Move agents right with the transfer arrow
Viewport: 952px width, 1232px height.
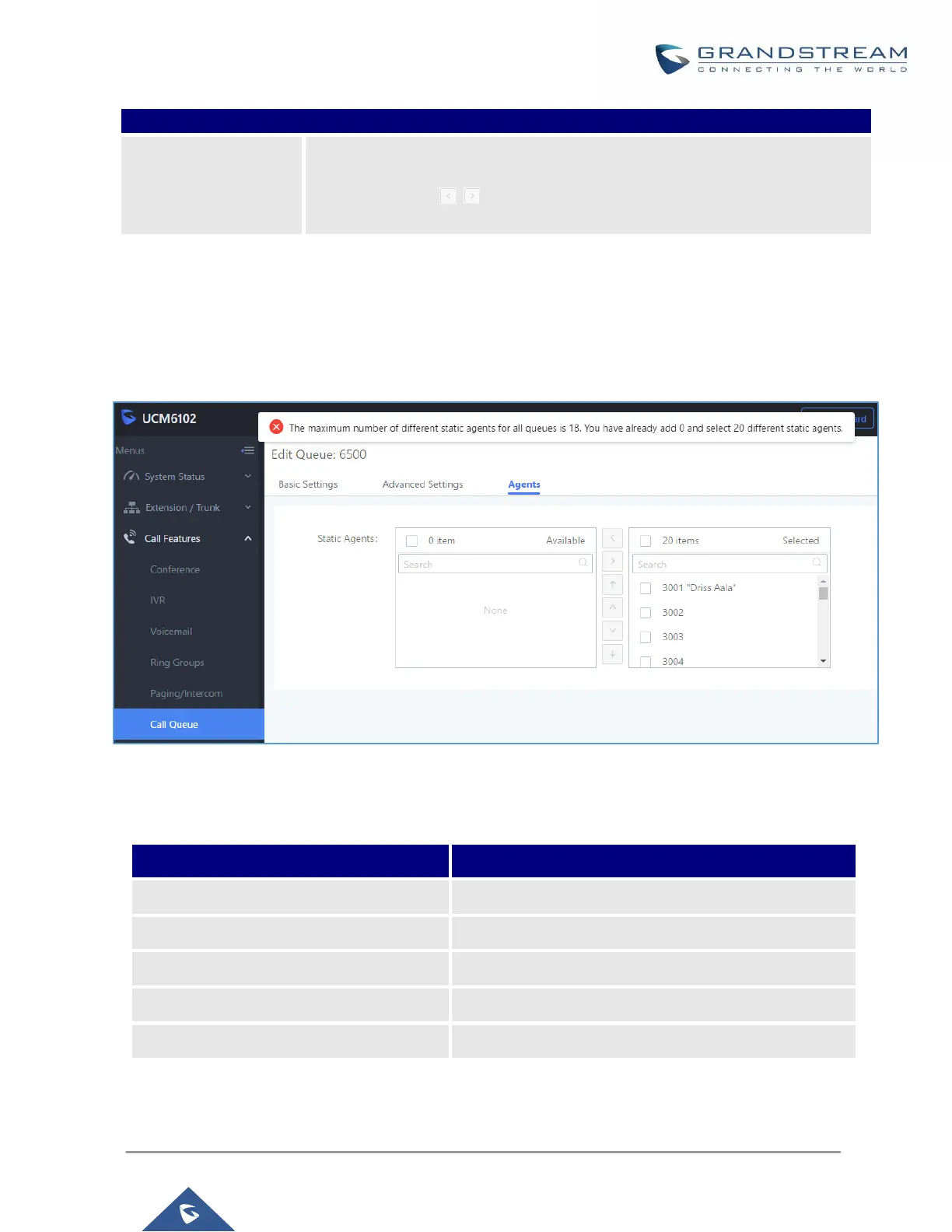(x=613, y=561)
